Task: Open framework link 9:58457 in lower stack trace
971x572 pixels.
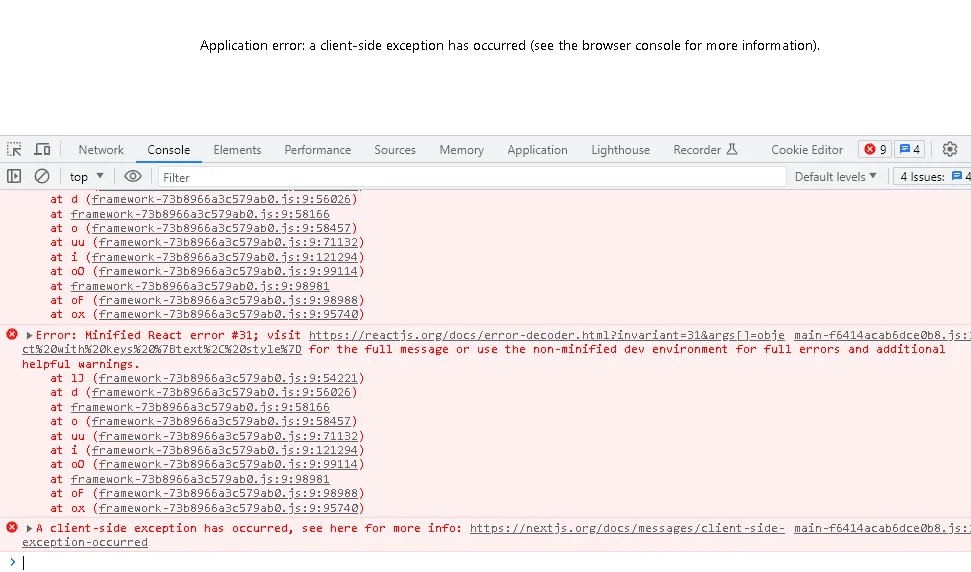Action: pyautogui.click(x=221, y=421)
